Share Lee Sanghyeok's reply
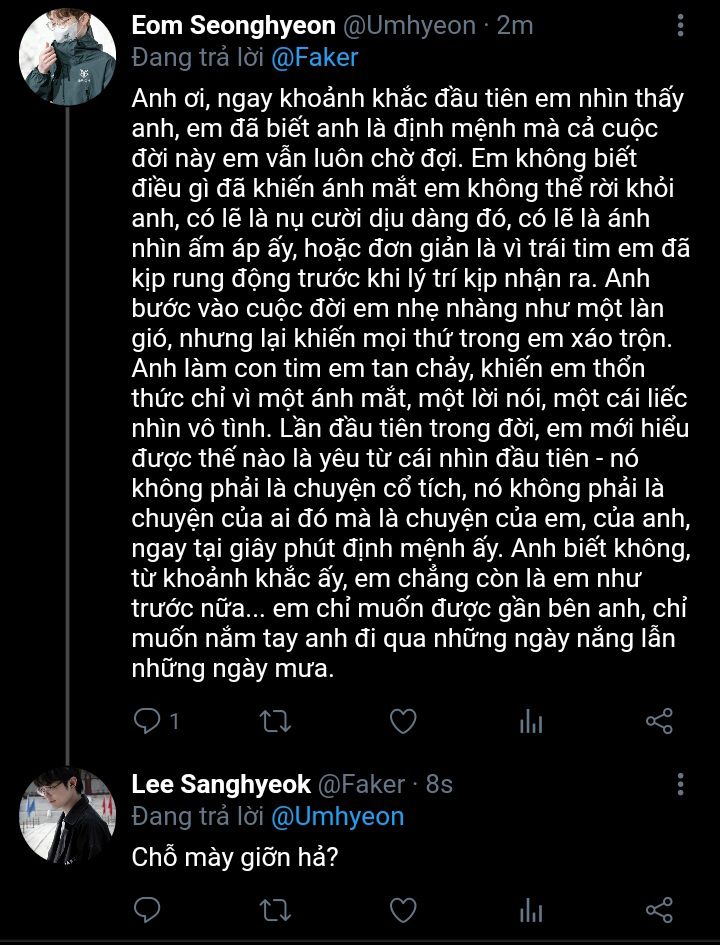Viewport: 720px width, 945px height. 659,909
